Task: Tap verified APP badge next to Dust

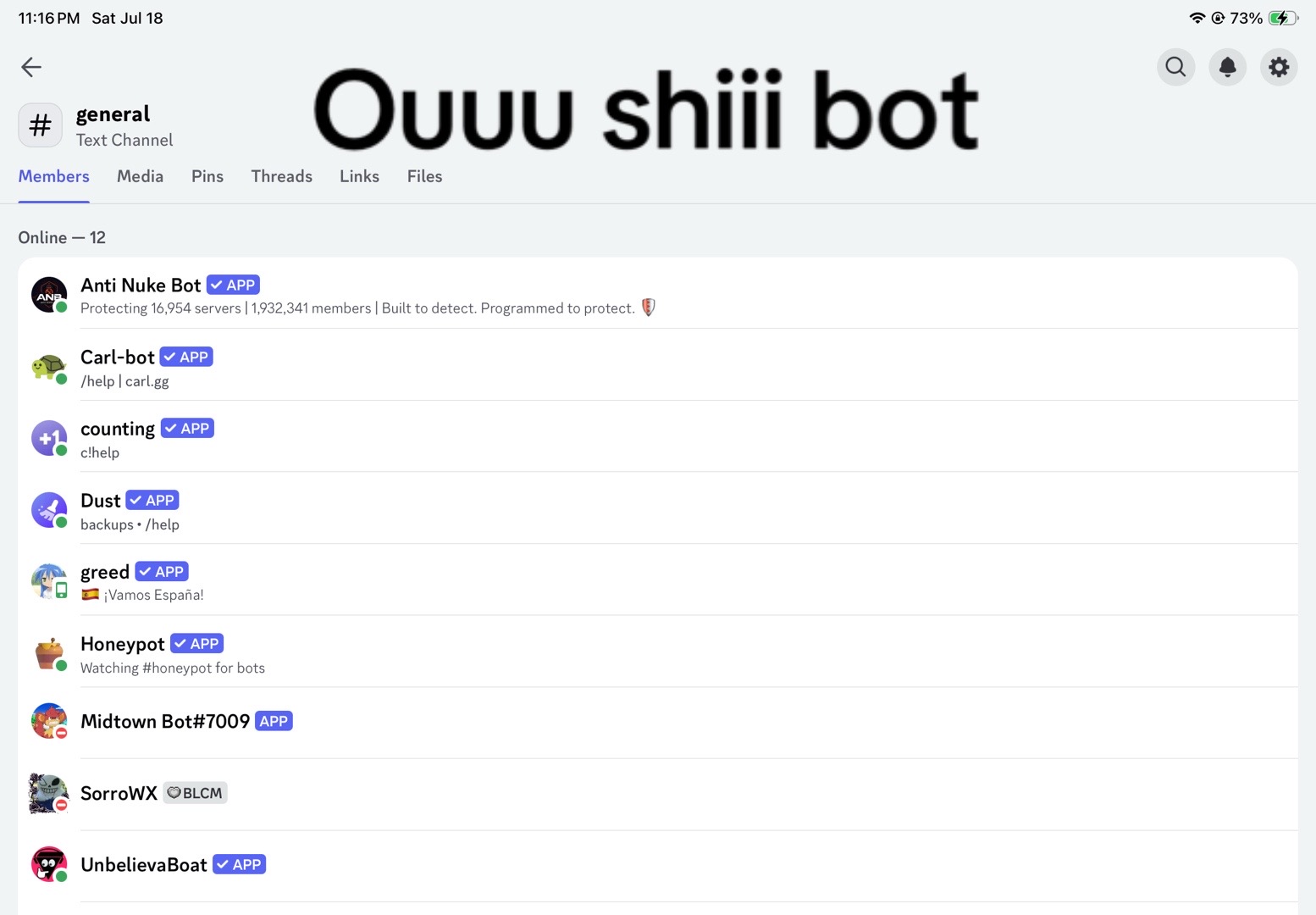Action: click(152, 500)
